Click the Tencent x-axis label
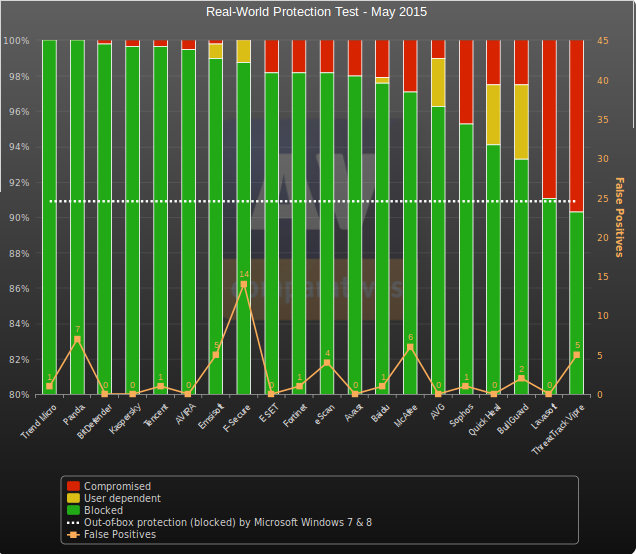This screenshot has height=554, width=636. click(155, 415)
